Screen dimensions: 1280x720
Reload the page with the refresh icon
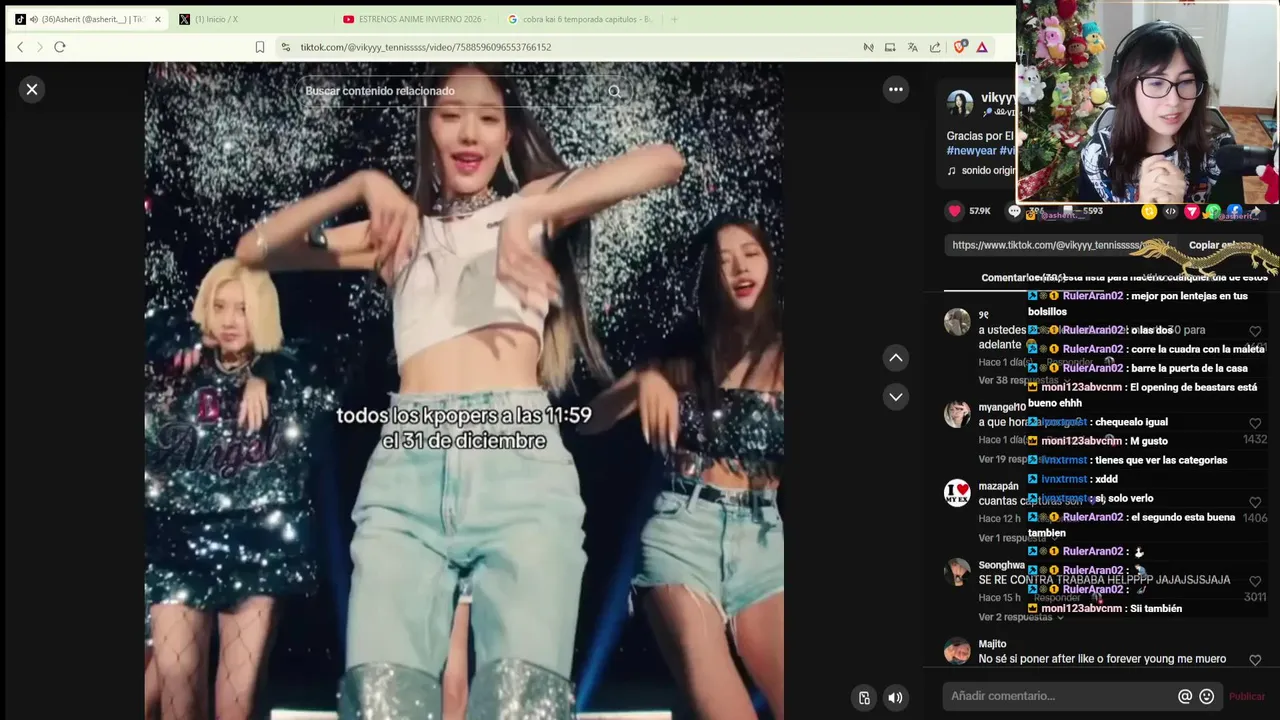click(60, 47)
